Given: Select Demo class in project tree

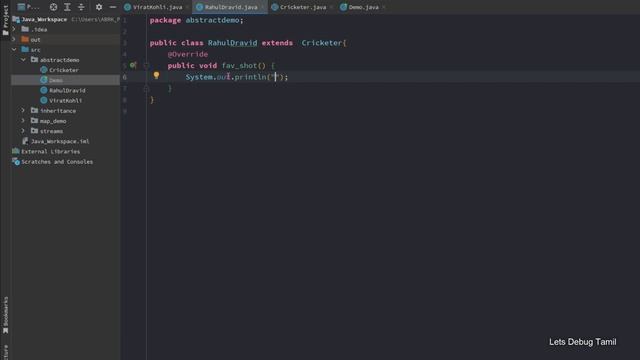Looking at the screenshot, I should coord(65,80).
